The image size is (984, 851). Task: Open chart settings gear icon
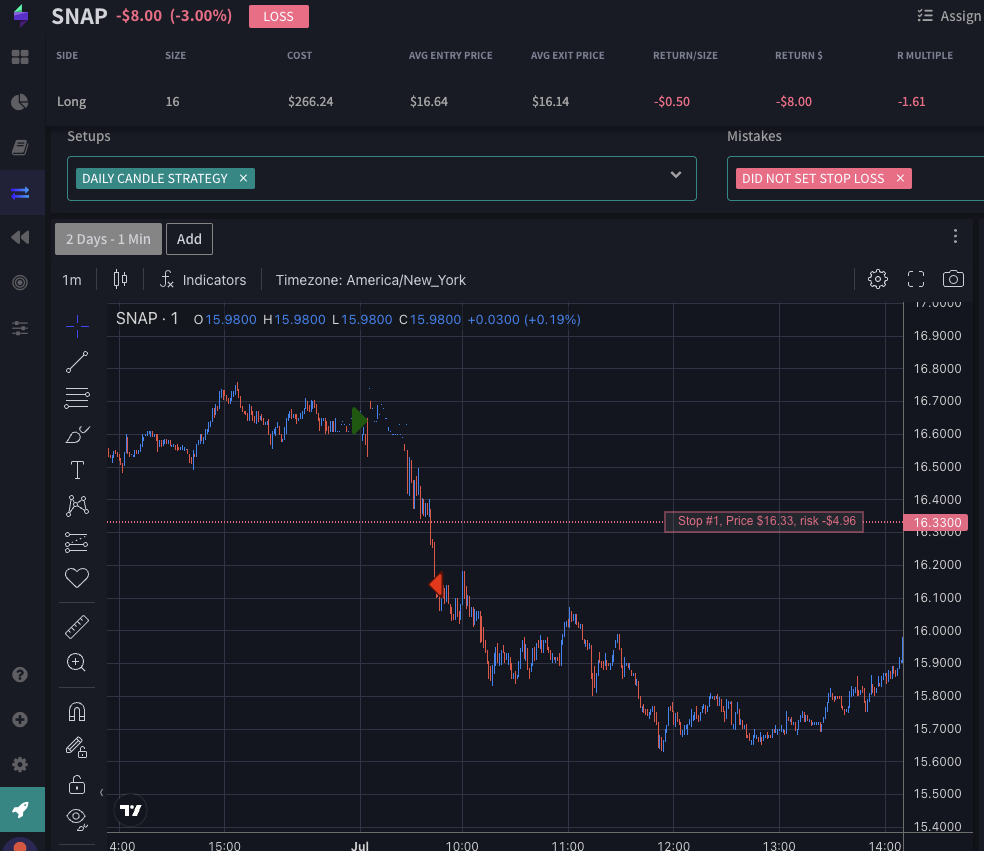(878, 279)
